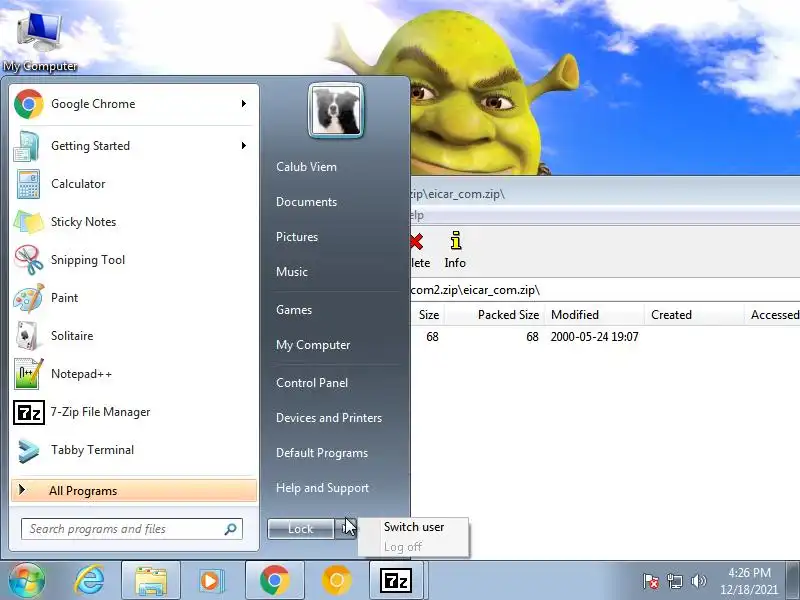Screen dimensions: 800x600
Task: Focus the Search programs and files box
Action: 132,529
